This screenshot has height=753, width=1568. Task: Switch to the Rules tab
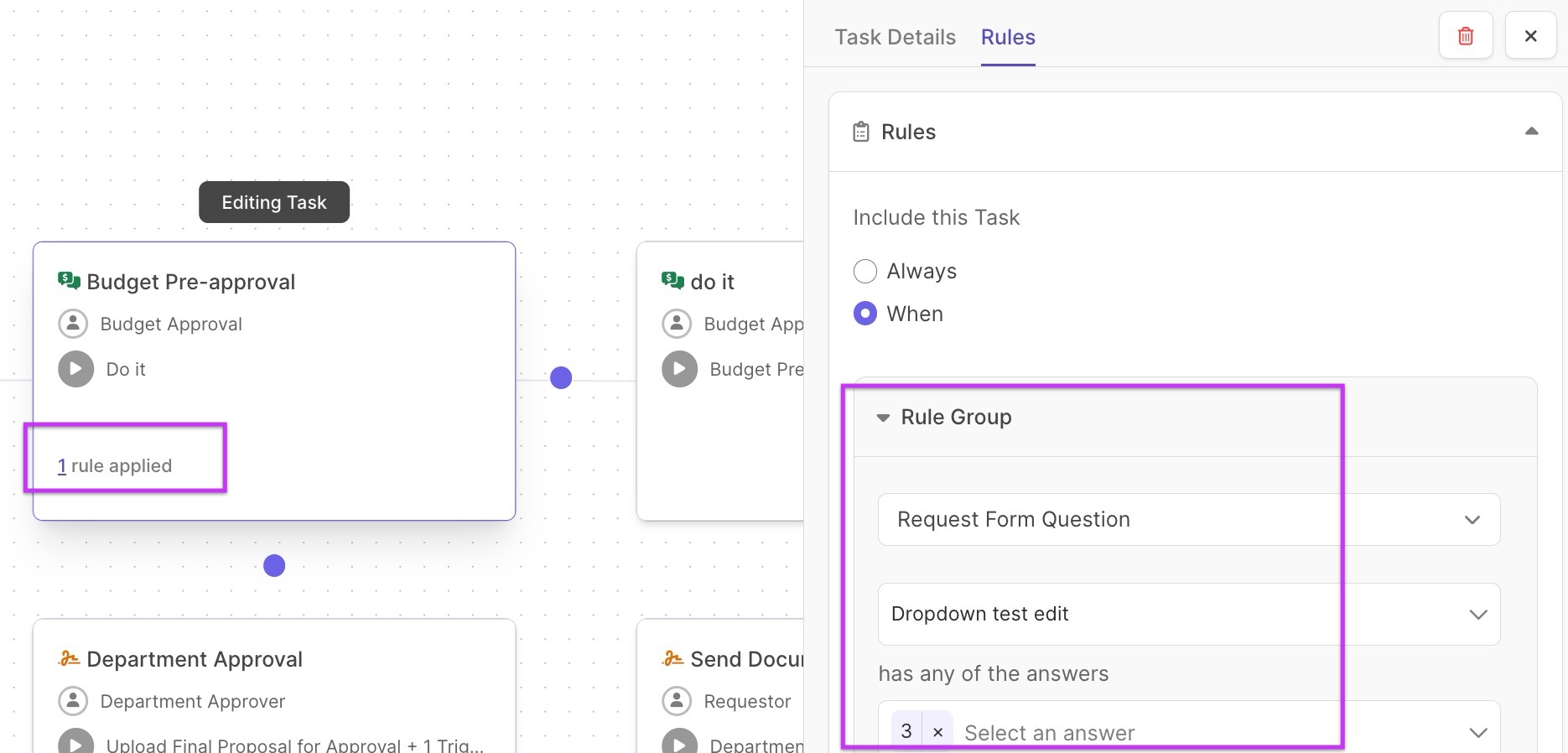1008,37
